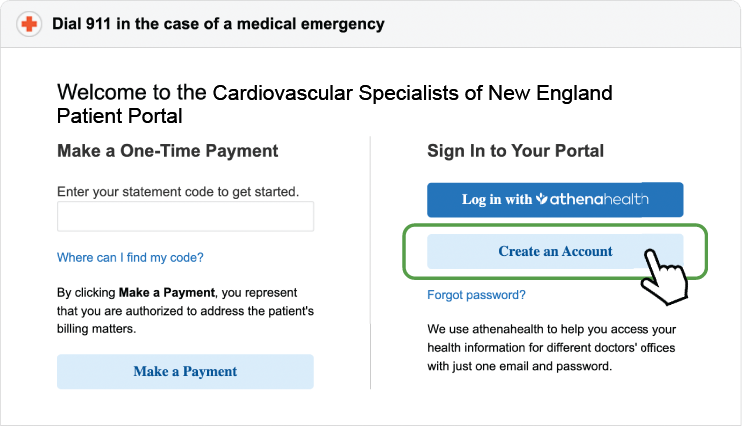Click the Make a One-Time Payment heading
The height and width of the screenshot is (426, 742).
point(168,151)
